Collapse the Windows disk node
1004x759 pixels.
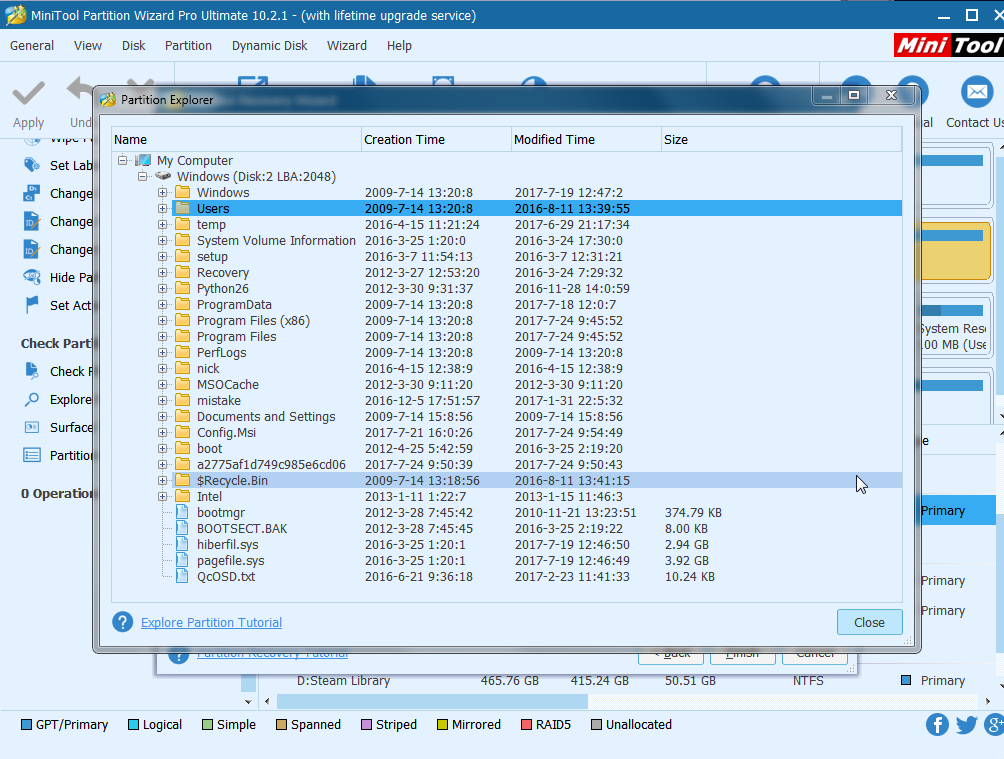tap(143, 176)
